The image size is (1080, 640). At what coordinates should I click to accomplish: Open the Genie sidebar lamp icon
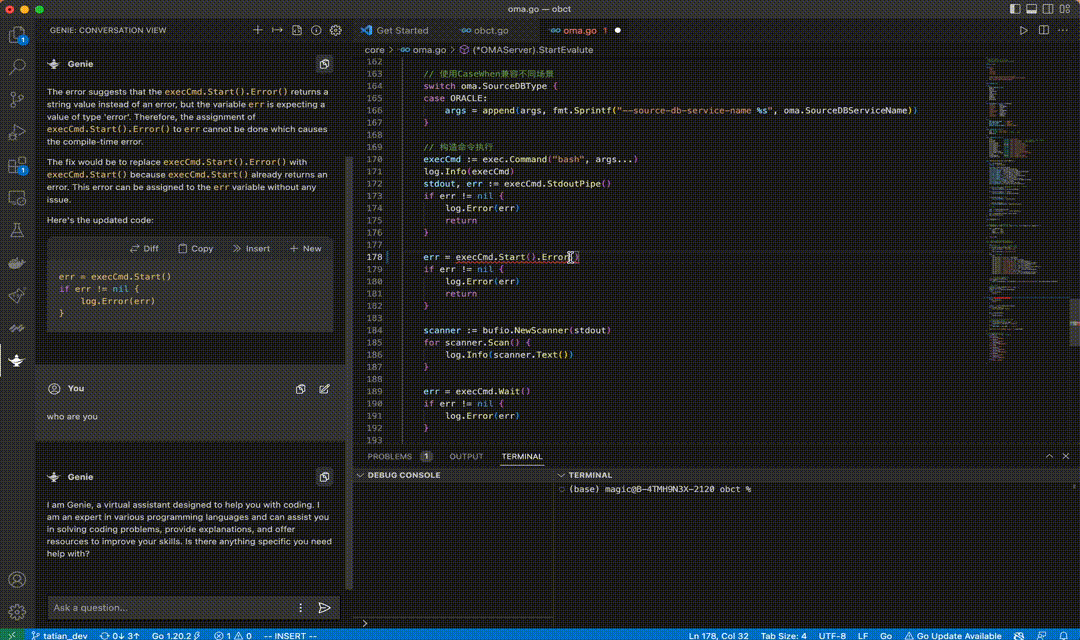16,361
